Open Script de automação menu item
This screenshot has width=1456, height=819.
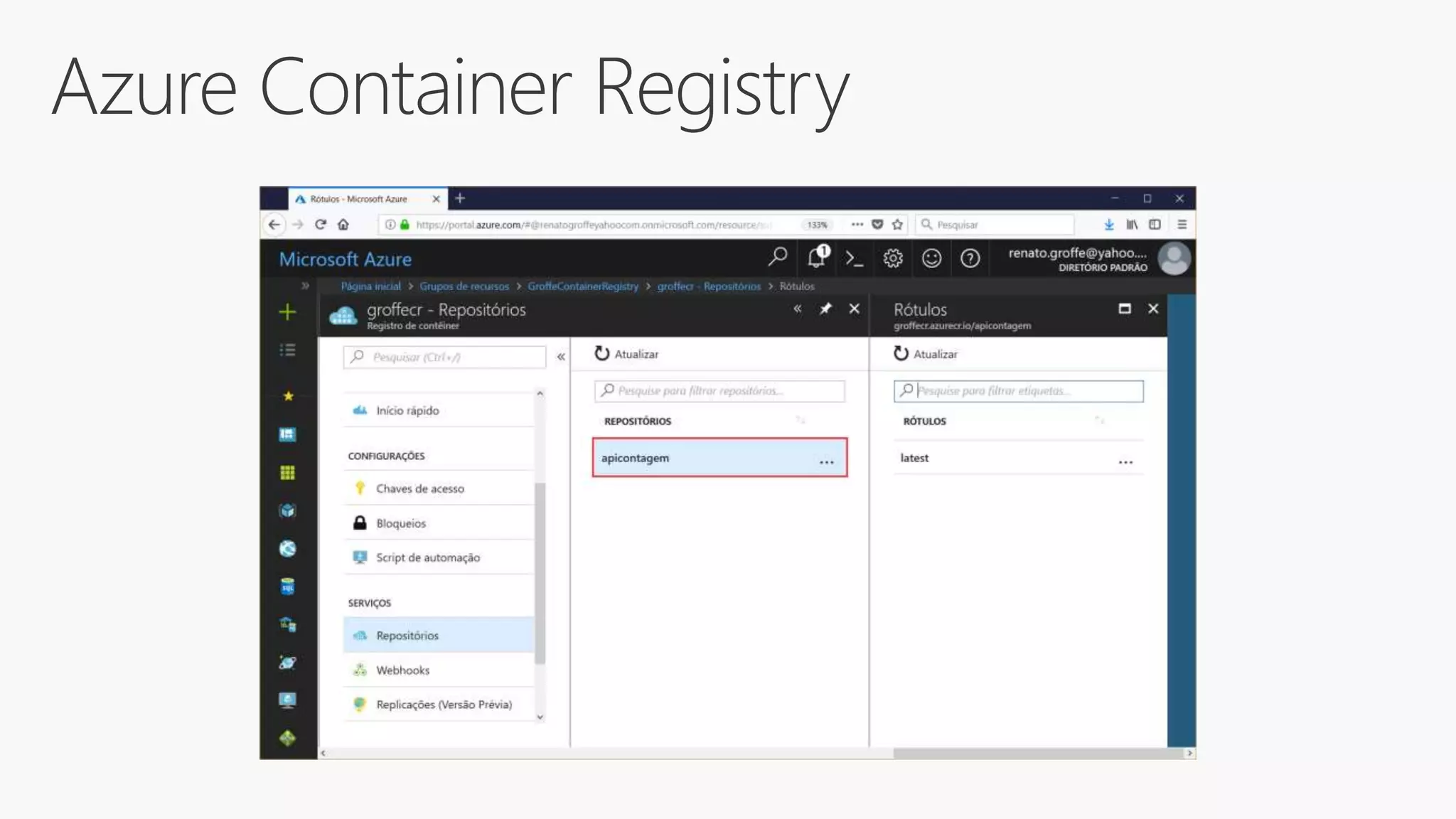point(439,557)
